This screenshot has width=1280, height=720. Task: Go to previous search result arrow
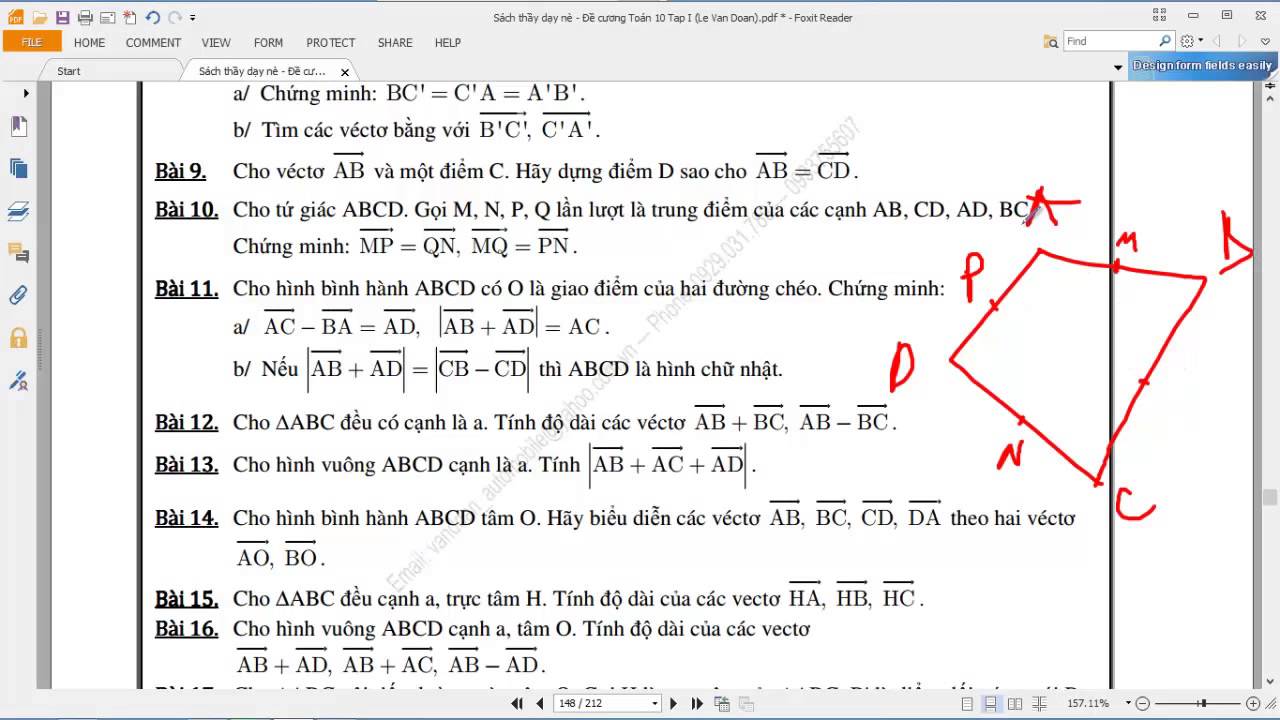coord(1217,41)
